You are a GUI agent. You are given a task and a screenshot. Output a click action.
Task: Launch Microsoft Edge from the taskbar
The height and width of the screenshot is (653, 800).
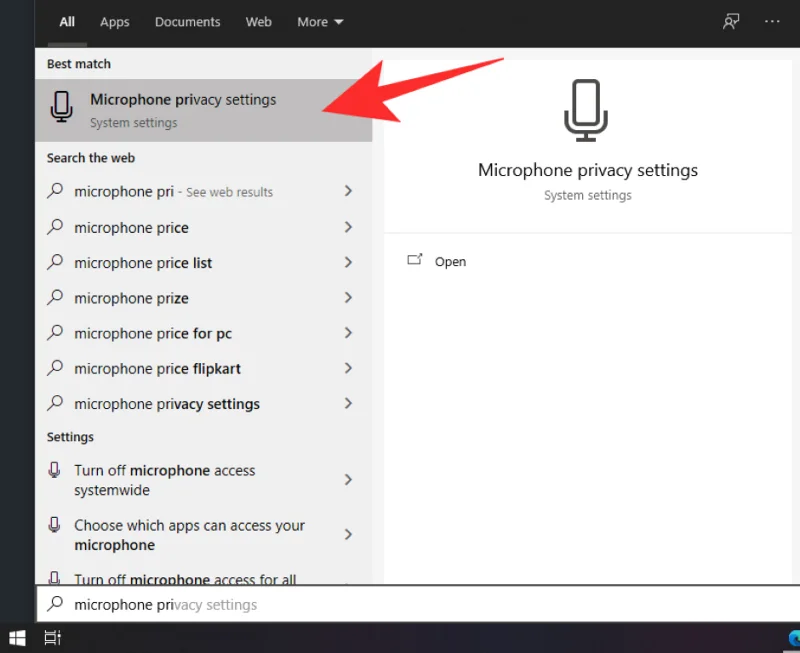pos(793,637)
